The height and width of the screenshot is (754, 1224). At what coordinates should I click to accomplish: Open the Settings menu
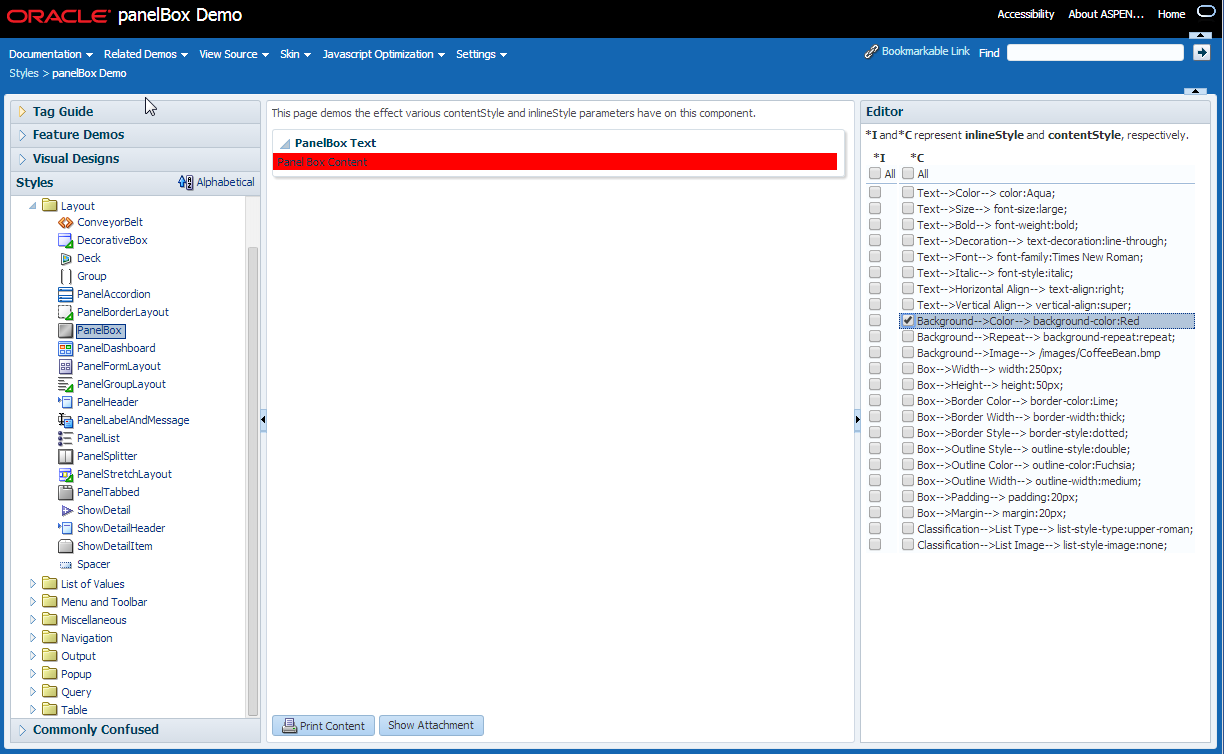482,54
